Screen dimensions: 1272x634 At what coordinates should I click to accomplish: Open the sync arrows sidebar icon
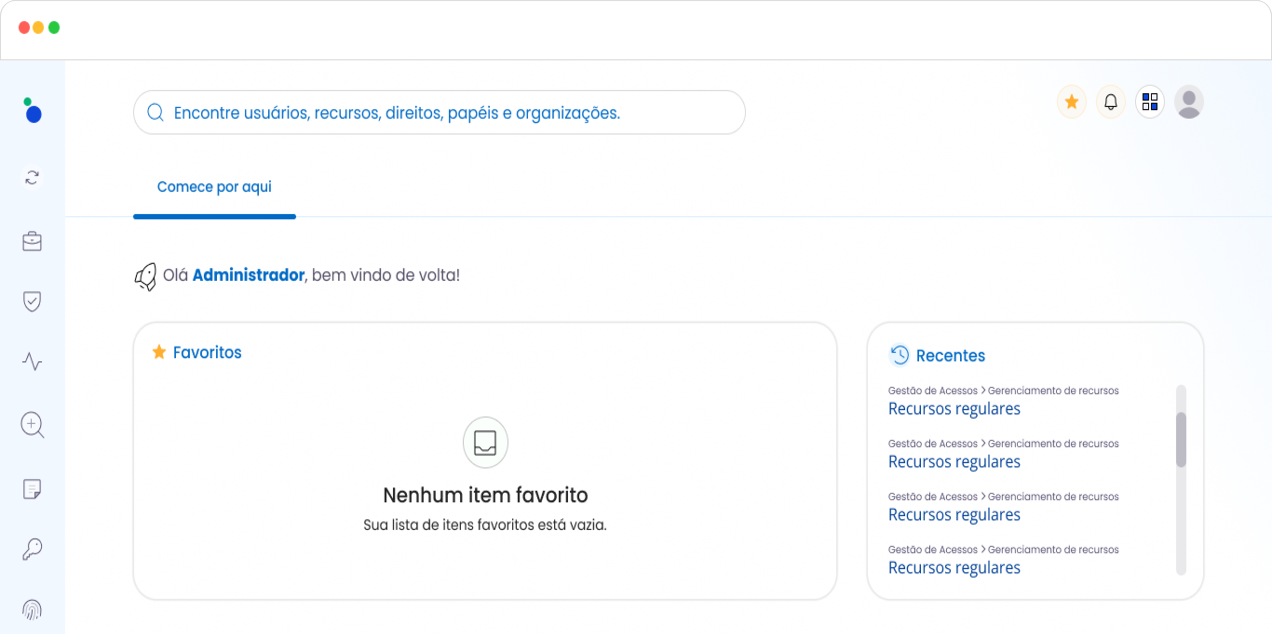pos(32,177)
